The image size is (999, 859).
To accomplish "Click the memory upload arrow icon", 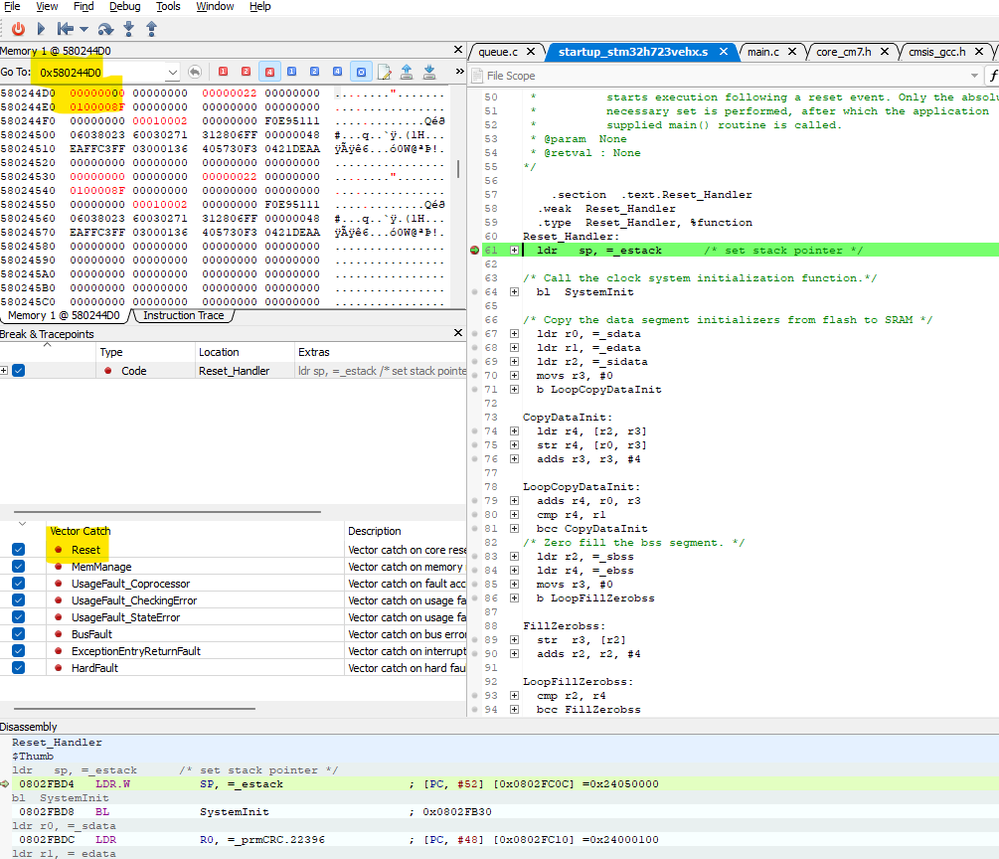I will coord(406,72).
